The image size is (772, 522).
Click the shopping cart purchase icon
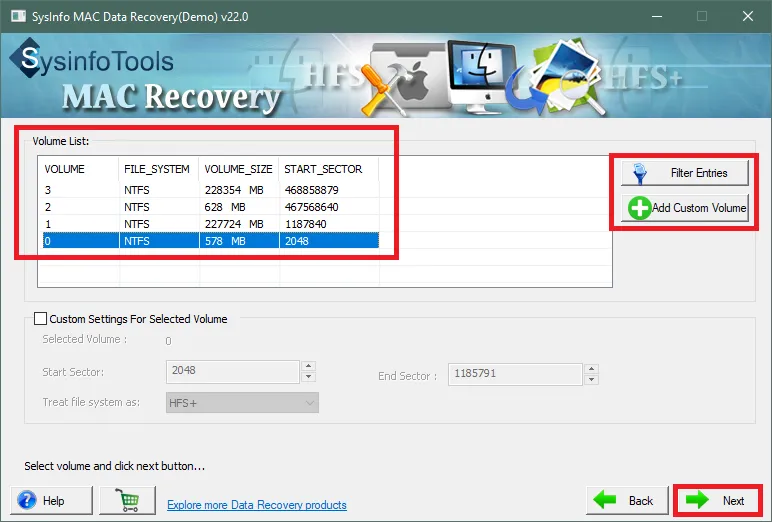pyautogui.click(x=128, y=501)
